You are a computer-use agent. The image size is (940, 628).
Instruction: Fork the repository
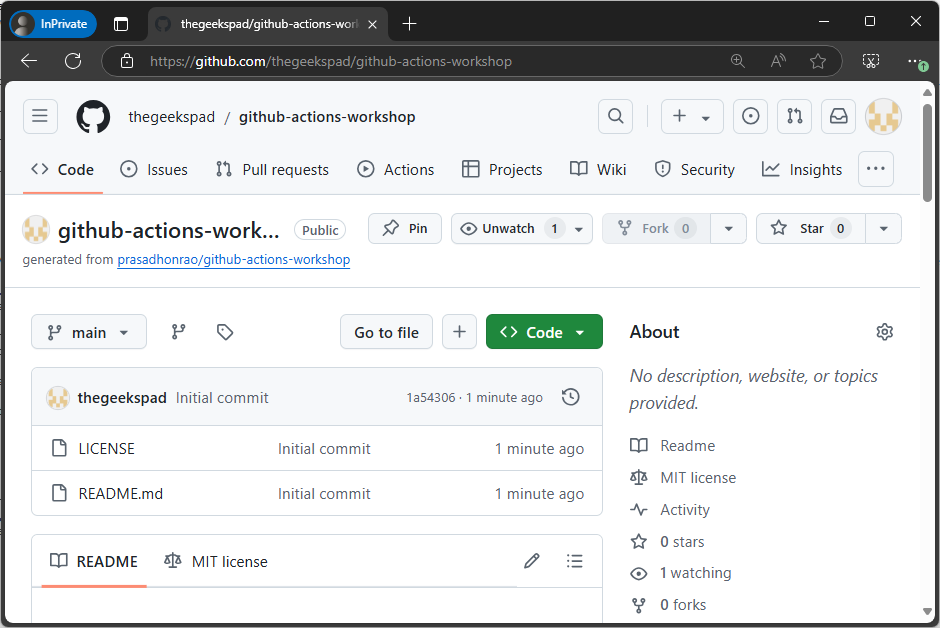[656, 229]
